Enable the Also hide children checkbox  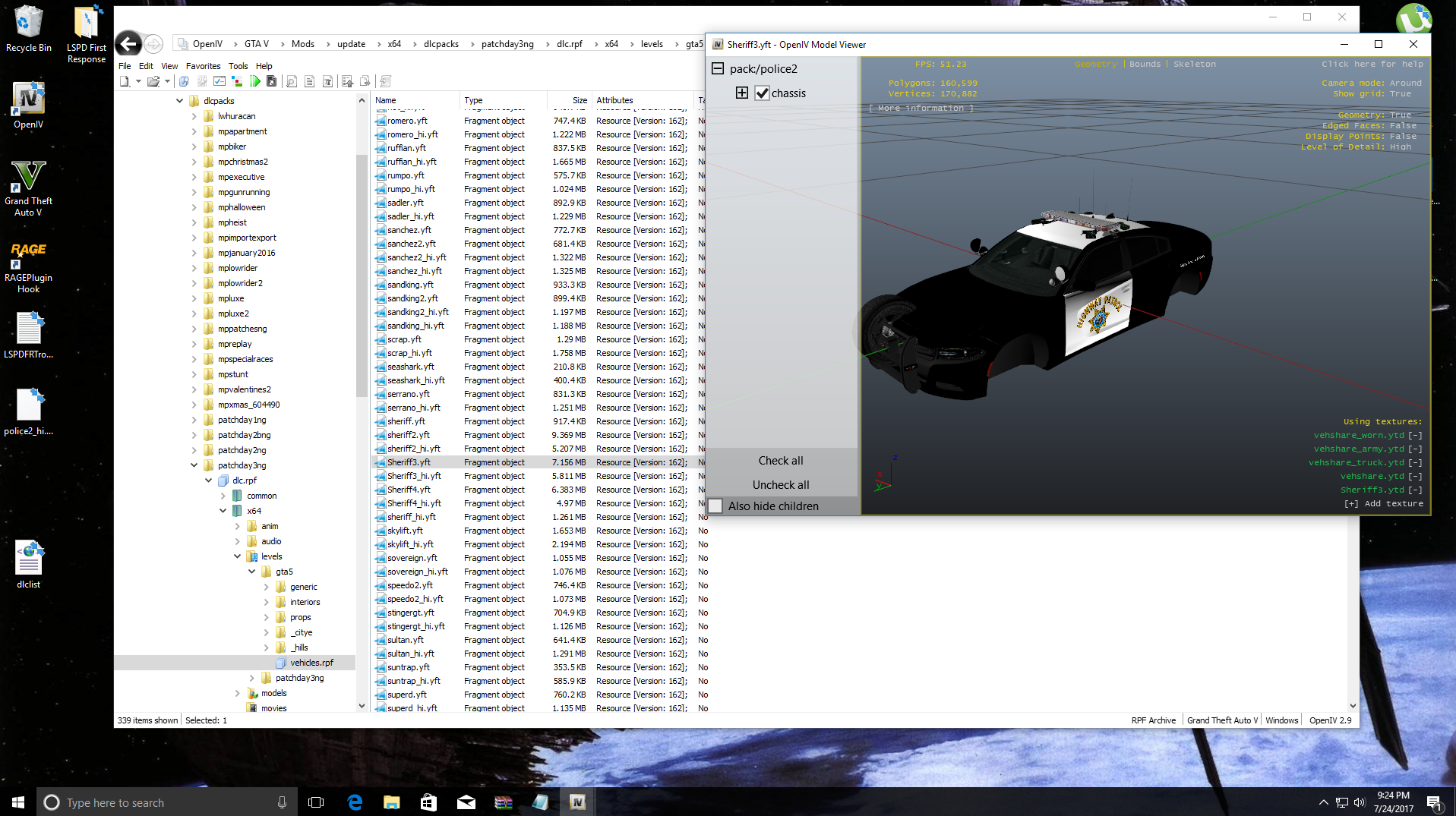pos(715,506)
